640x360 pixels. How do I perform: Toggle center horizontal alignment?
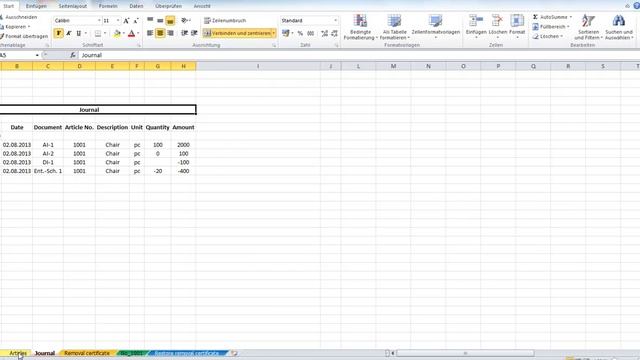point(160,33)
